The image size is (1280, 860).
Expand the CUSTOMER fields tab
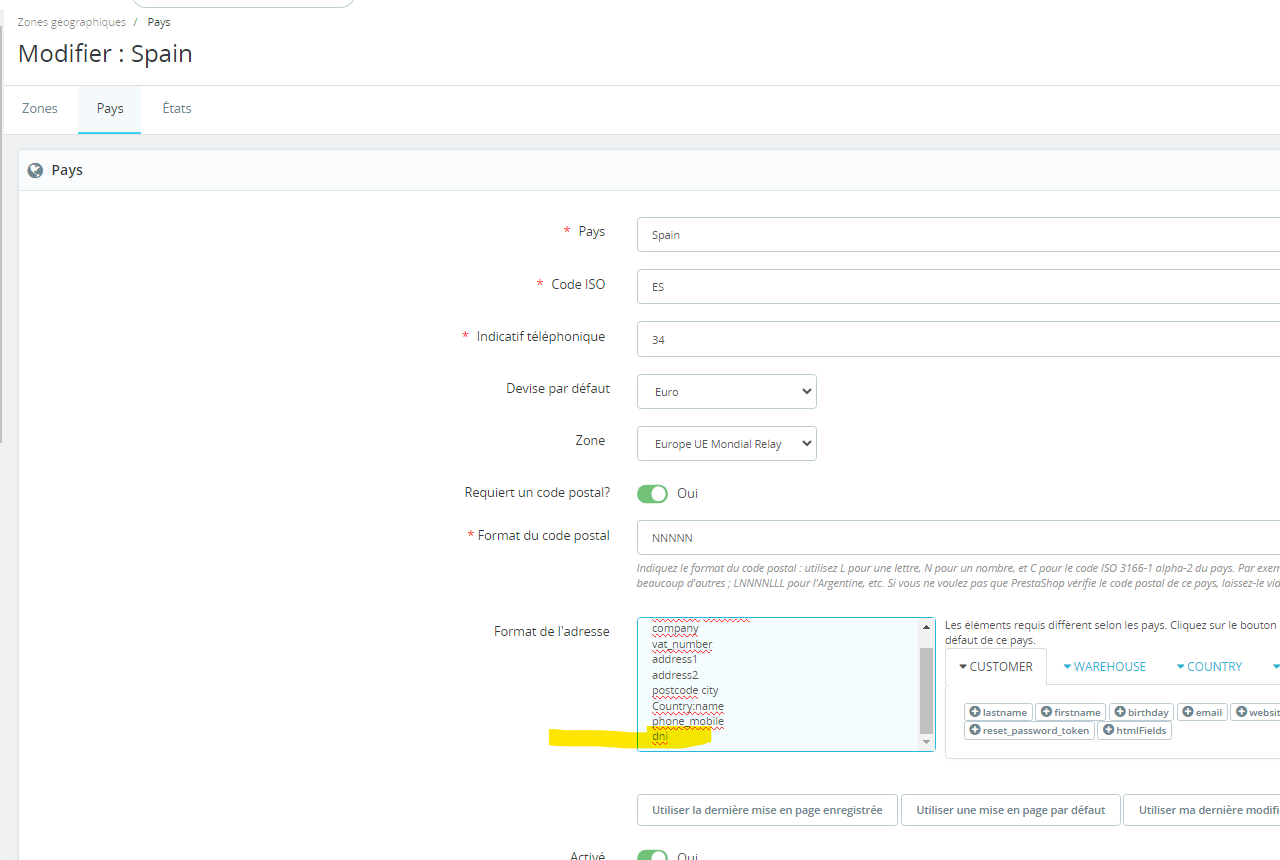[995, 666]
